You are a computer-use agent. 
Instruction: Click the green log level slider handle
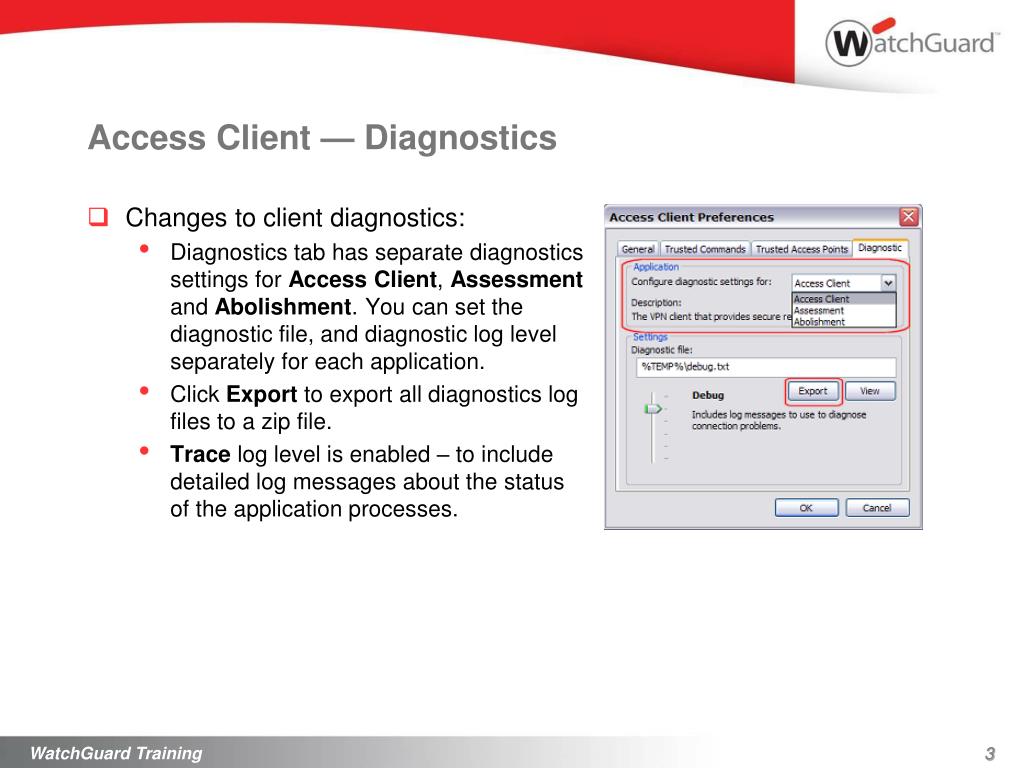tap(652, 409)
